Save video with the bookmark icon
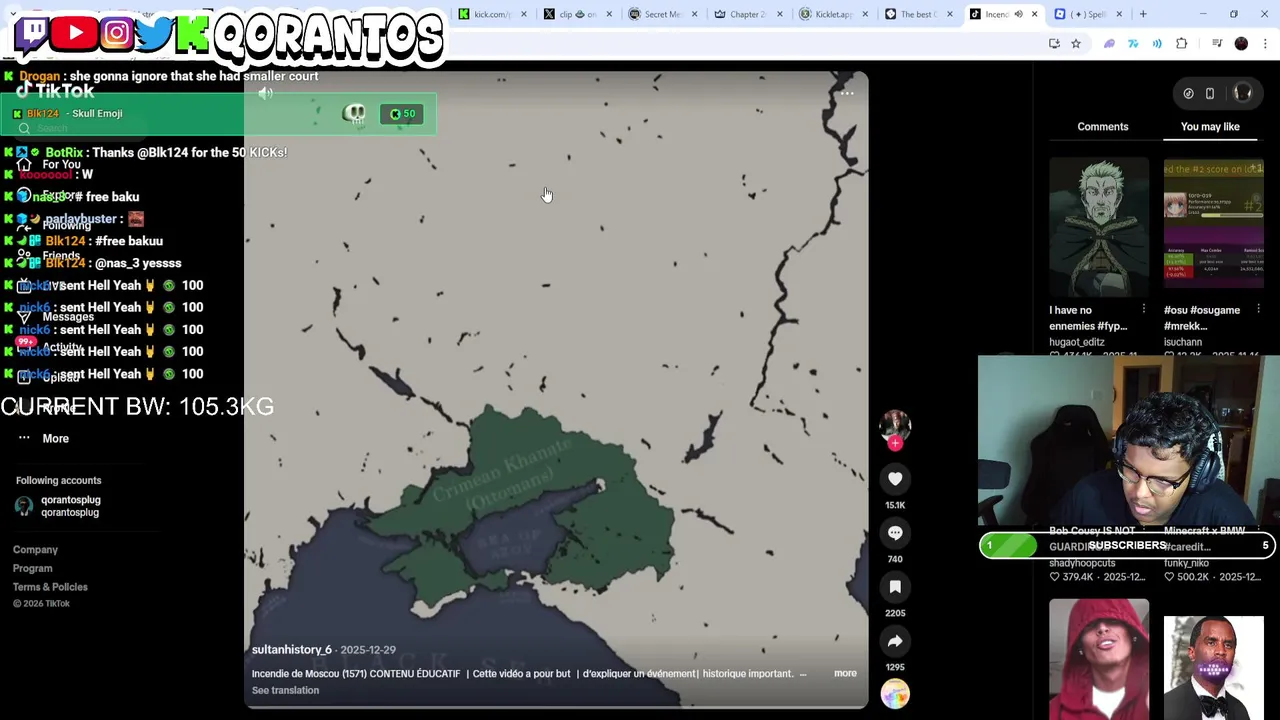The image size is (1280, 720). (x=895, y=587)
